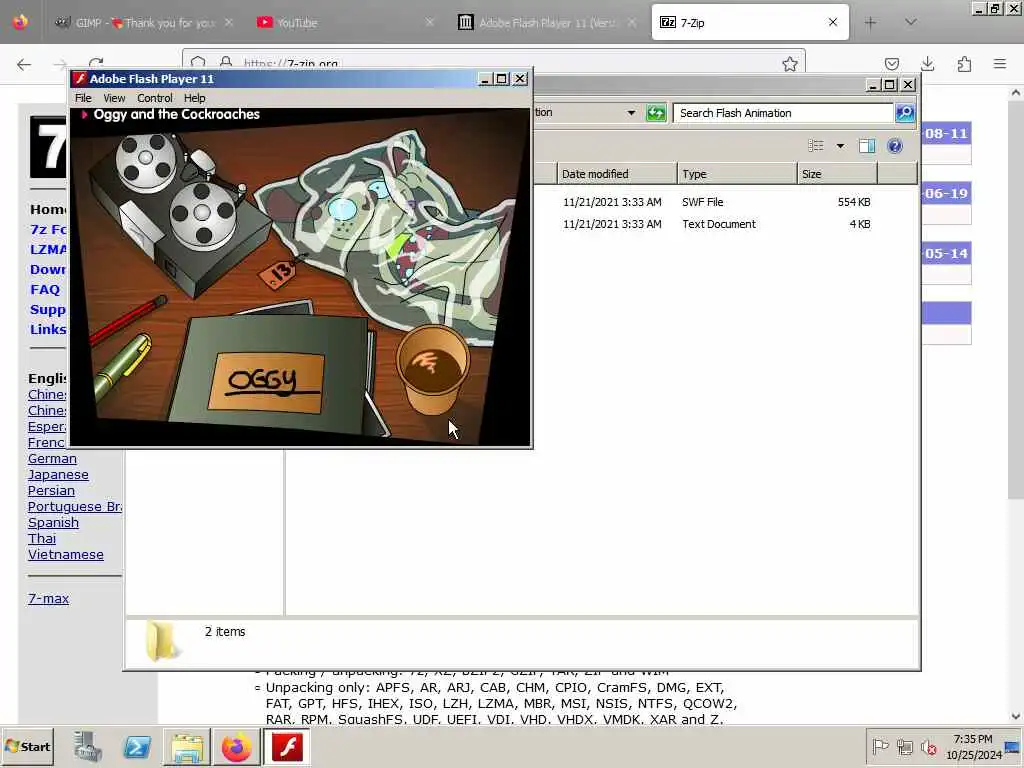This screenshot has height=768, width=1024.
Task: Focus the Search Flash Animation field
Action: pyautogui.click(x=783, y=113)
